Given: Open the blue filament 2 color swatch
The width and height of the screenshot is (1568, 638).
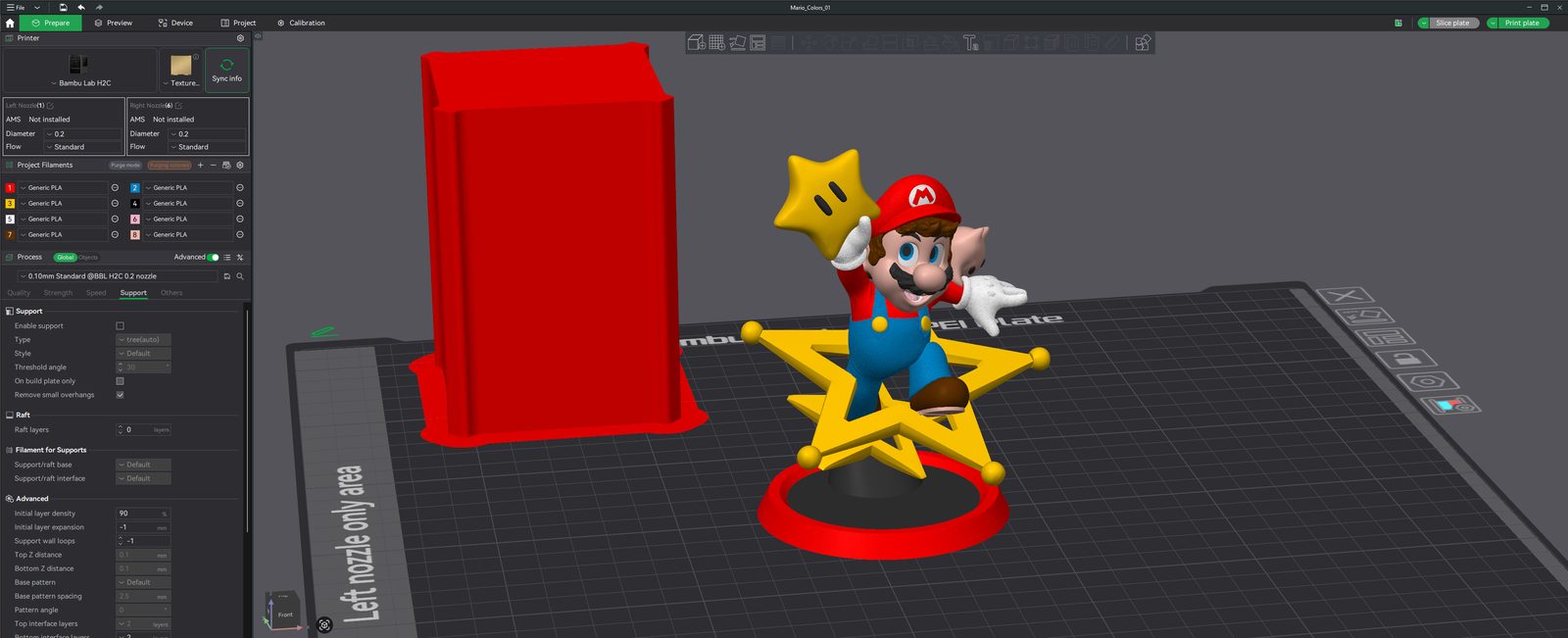Looking at the screenshot, I should click(x=135, y=187).
